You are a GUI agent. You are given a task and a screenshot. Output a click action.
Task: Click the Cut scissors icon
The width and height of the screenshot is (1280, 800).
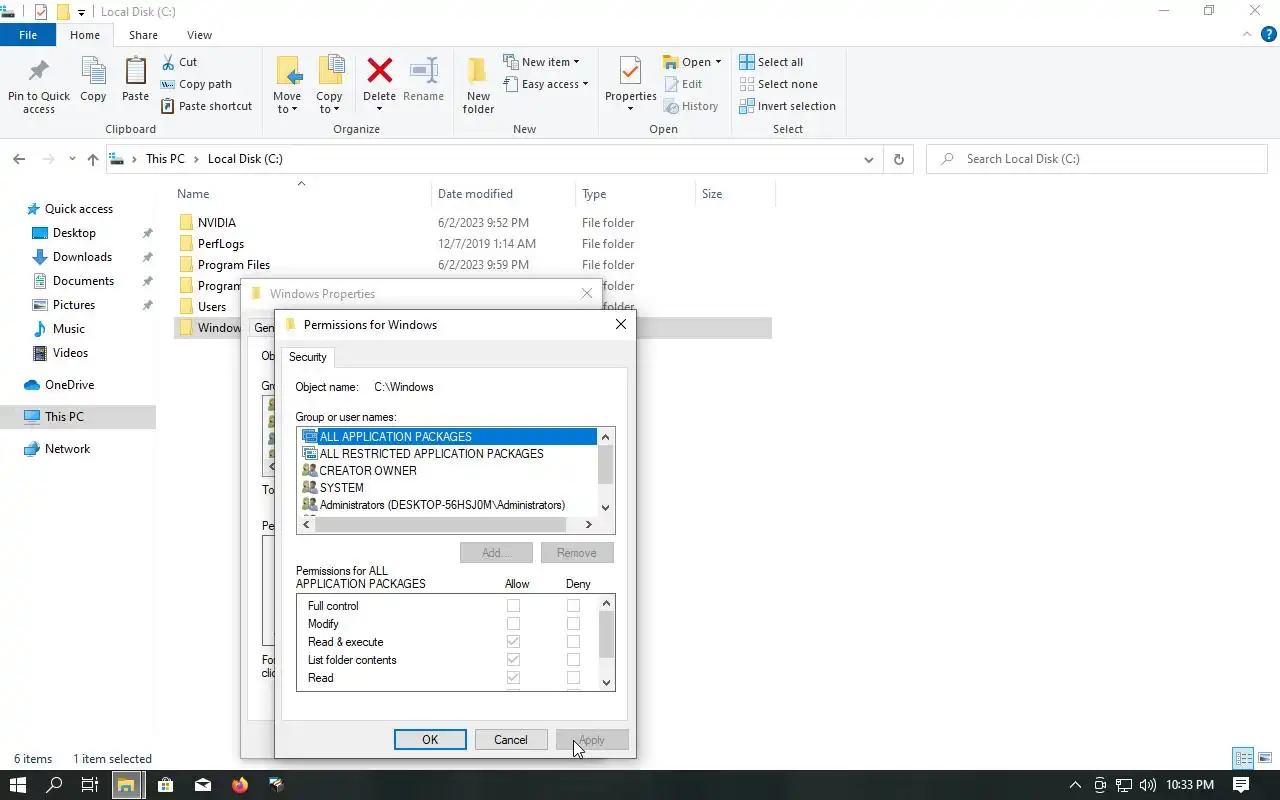point(168,62)
